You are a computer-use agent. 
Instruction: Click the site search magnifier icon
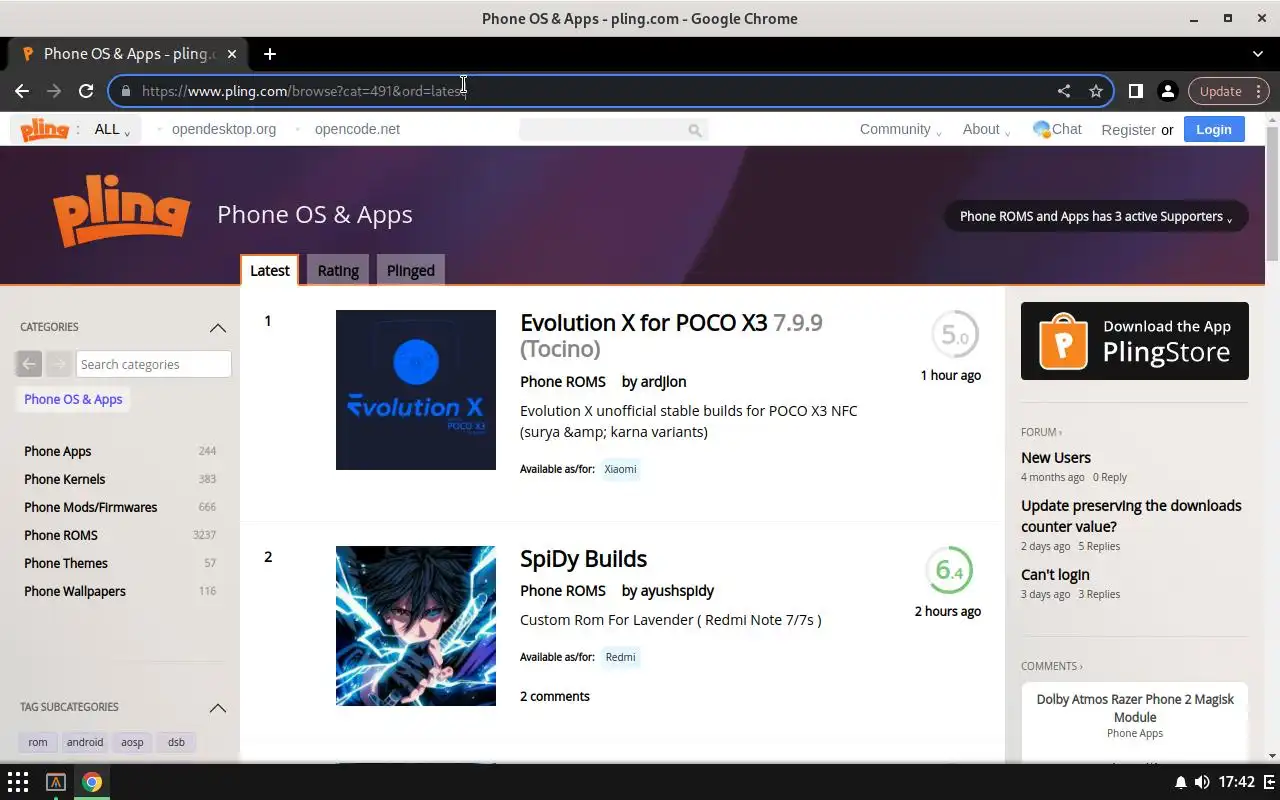point(695,130)
